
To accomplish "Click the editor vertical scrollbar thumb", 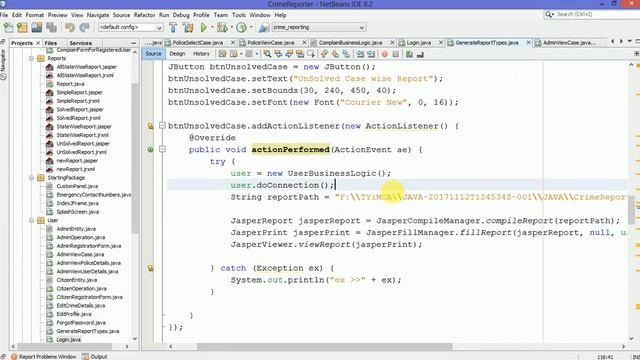I will [631, 209].
